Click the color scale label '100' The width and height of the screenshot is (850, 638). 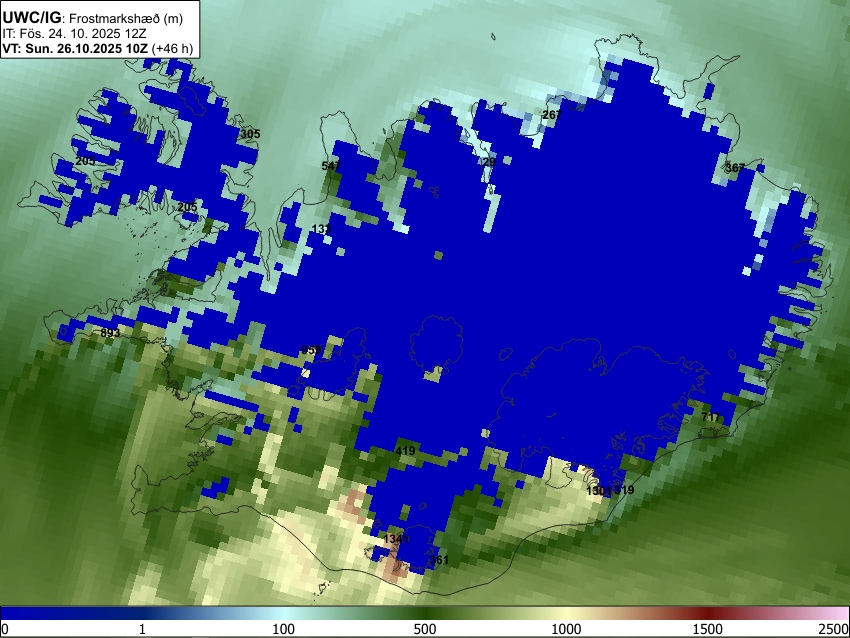pyautogui.click(x=284, y=629)
